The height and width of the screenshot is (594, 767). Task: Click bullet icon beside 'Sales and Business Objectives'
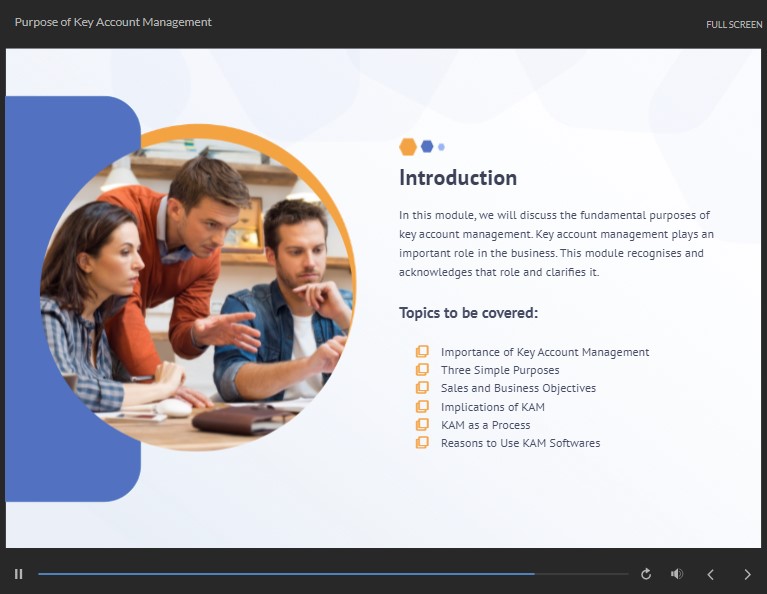(x=422, y=388)
